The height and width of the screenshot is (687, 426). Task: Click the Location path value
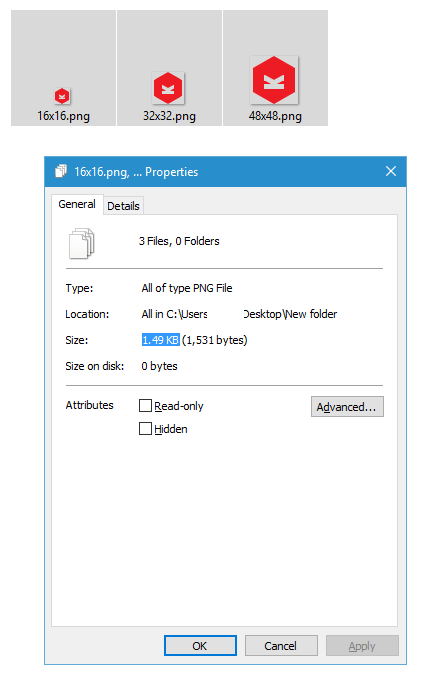pyautogui.click(x=239, y=314)
